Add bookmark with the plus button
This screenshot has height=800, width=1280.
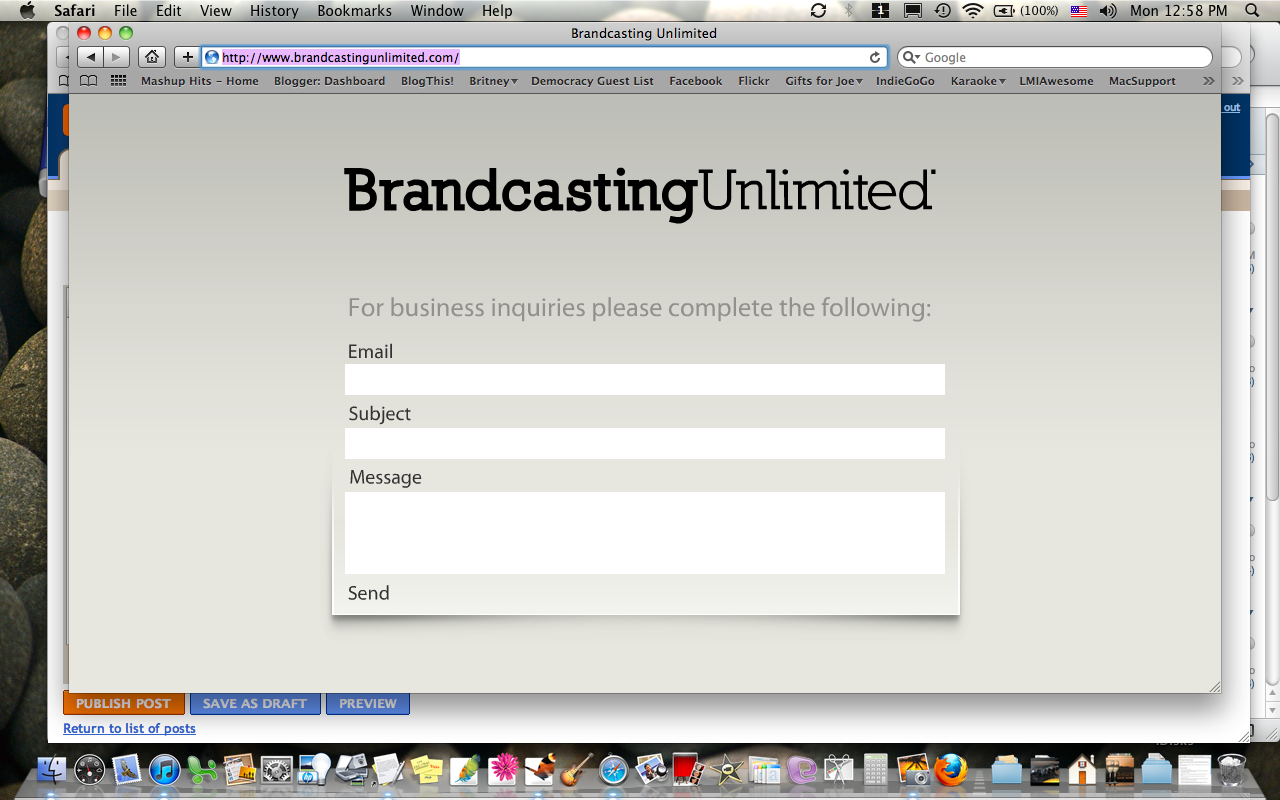187,57
